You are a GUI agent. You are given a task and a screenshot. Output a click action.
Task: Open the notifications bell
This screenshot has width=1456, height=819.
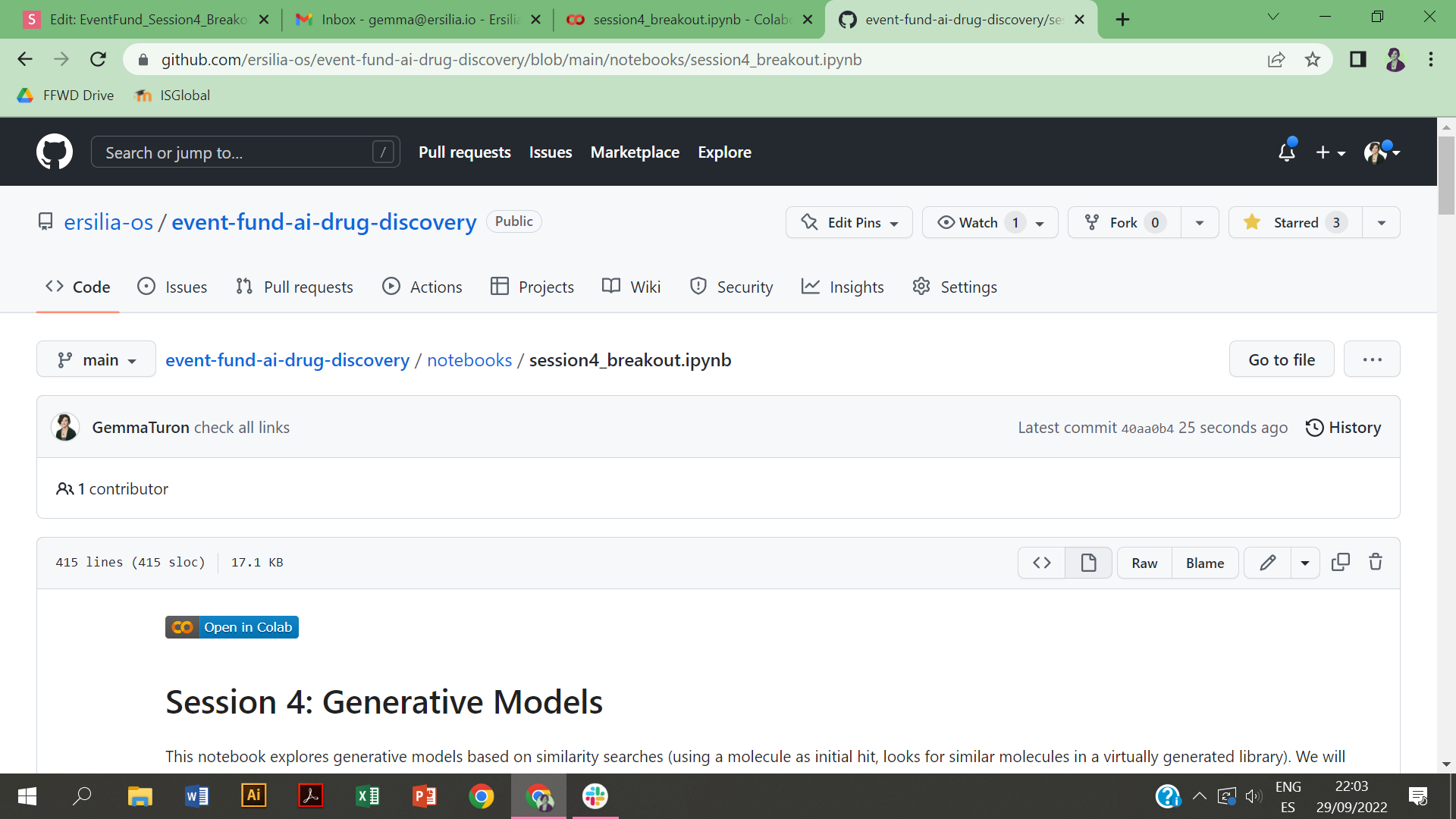point(1287,152)
